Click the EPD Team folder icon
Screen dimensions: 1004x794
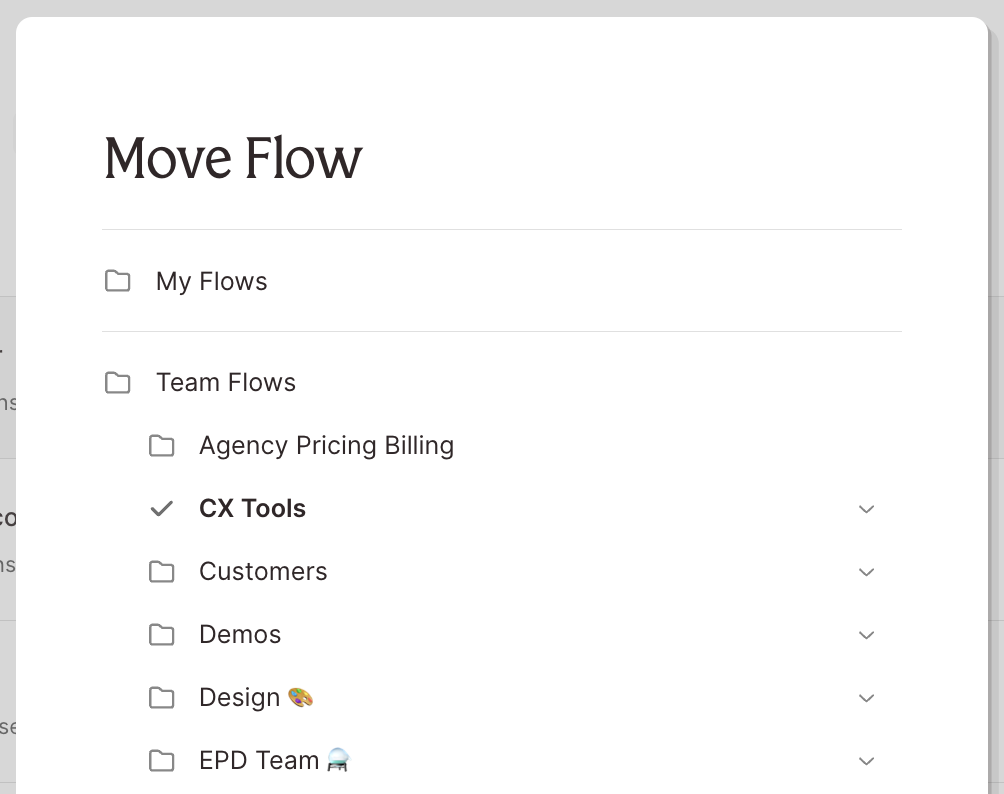[x=161, y=760]
